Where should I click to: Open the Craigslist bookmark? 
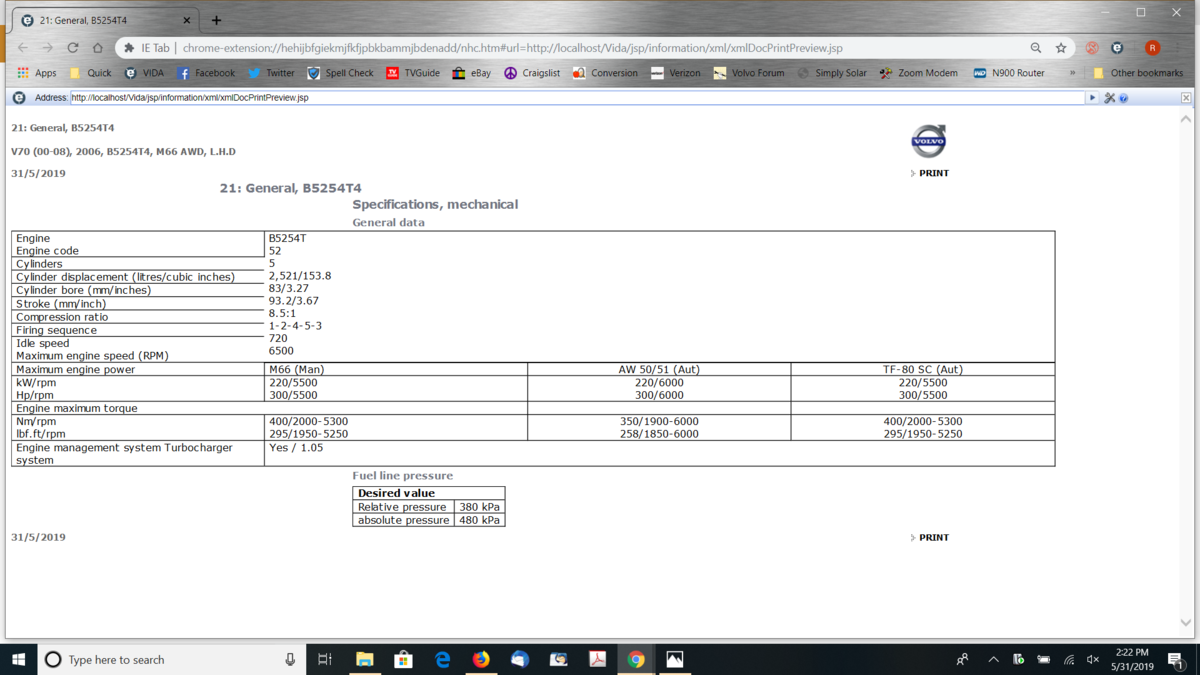pyautogui.click(x=532, y=73)
